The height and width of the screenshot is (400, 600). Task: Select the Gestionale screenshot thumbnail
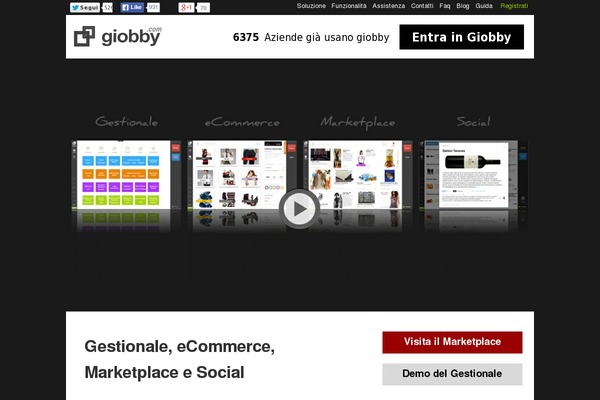(x=127, y=175)
